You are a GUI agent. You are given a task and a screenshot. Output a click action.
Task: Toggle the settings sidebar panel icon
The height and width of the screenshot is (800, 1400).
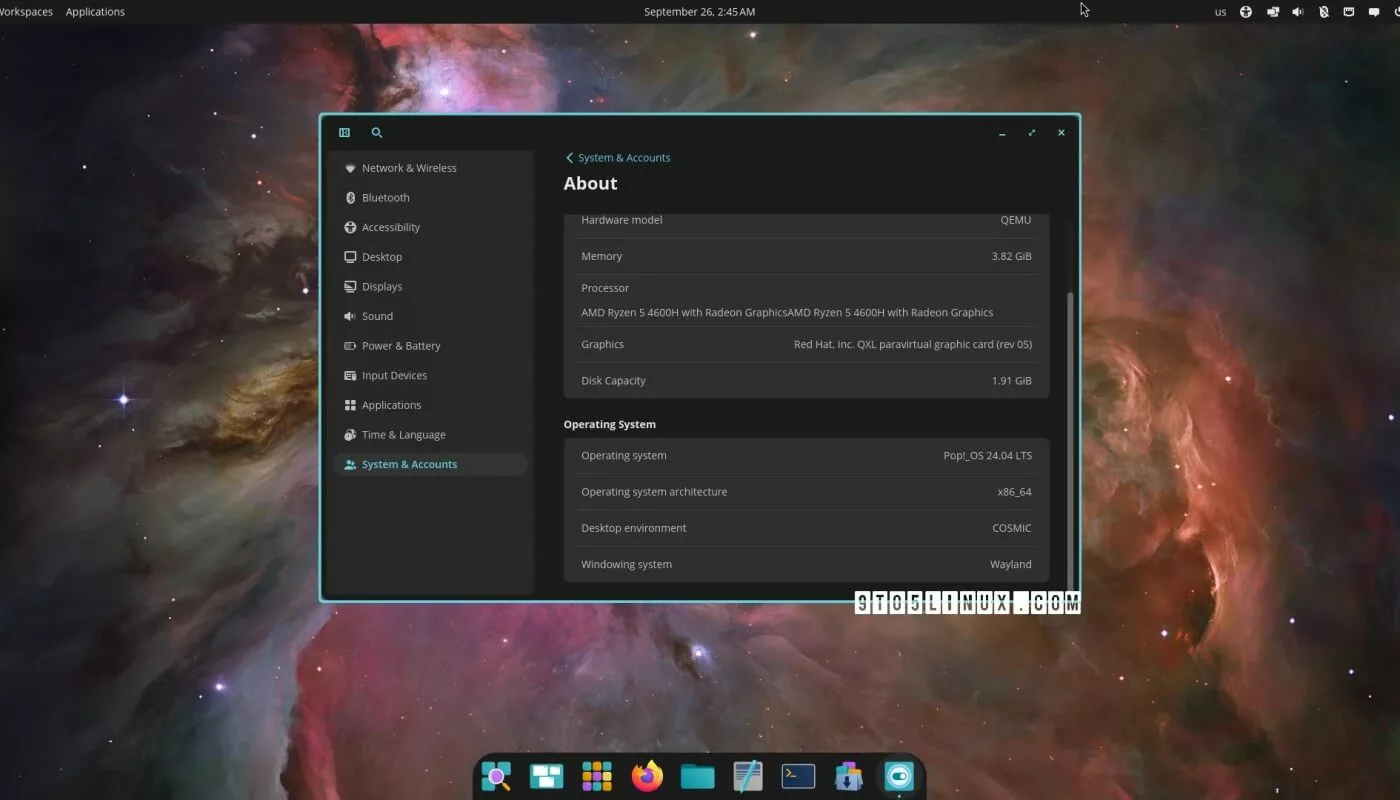coord(344,133)
